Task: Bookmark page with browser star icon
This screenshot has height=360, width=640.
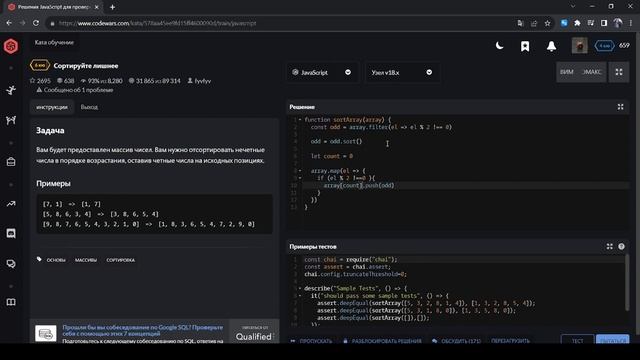Action: [547, 23]
